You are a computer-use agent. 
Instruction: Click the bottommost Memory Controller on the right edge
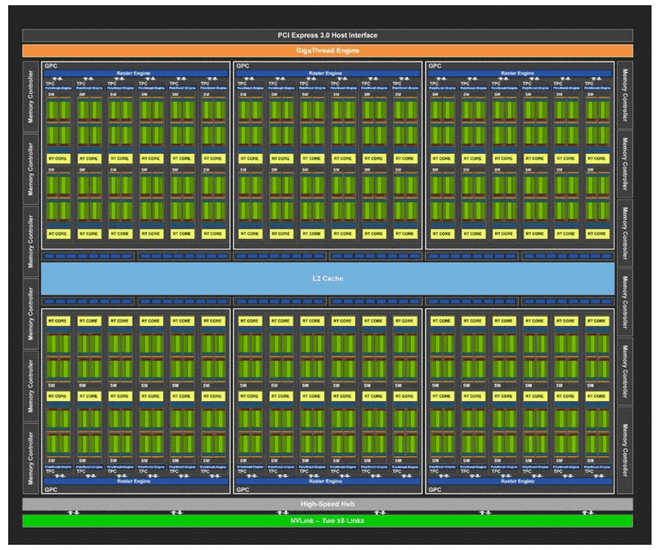click(625, 451)
